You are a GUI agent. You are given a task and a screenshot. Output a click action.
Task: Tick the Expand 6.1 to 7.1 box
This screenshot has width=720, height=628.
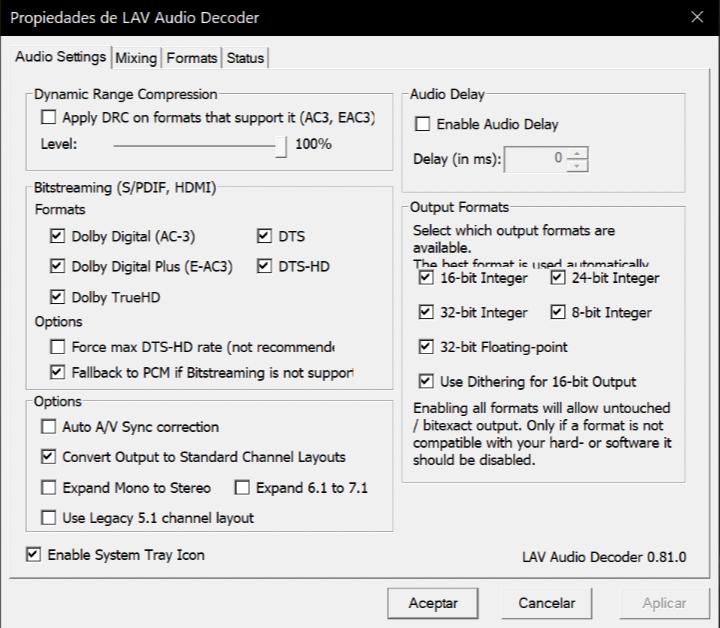(242, 488)
